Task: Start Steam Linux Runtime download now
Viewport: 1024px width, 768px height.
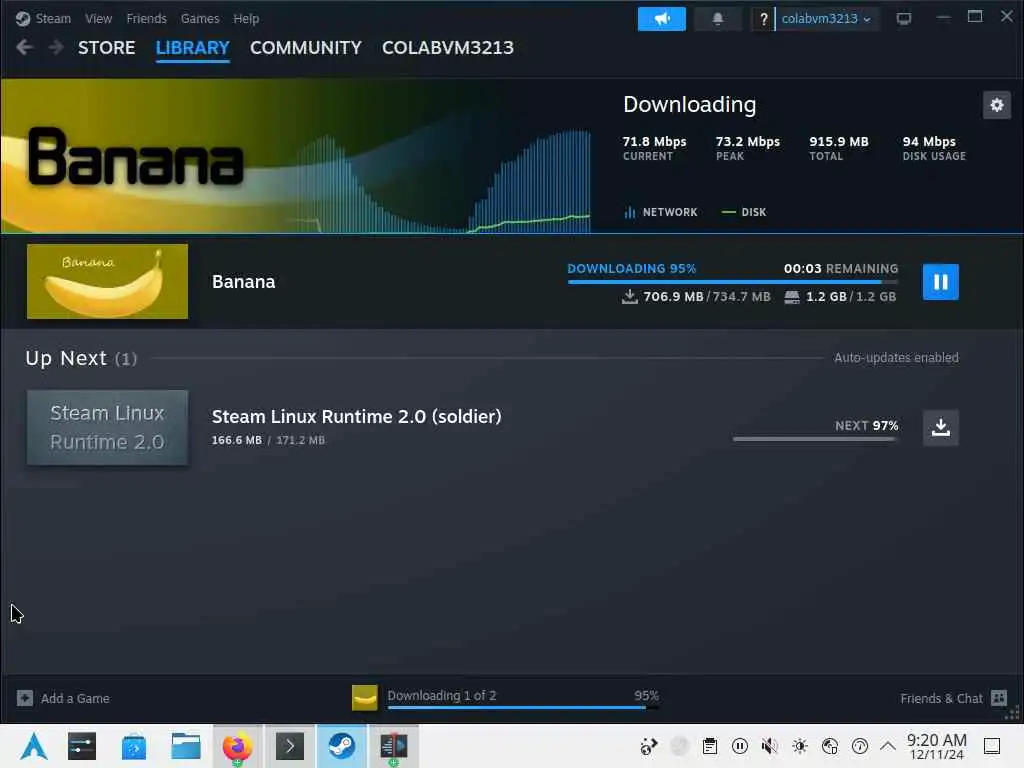Action: [x=940, y=428]
